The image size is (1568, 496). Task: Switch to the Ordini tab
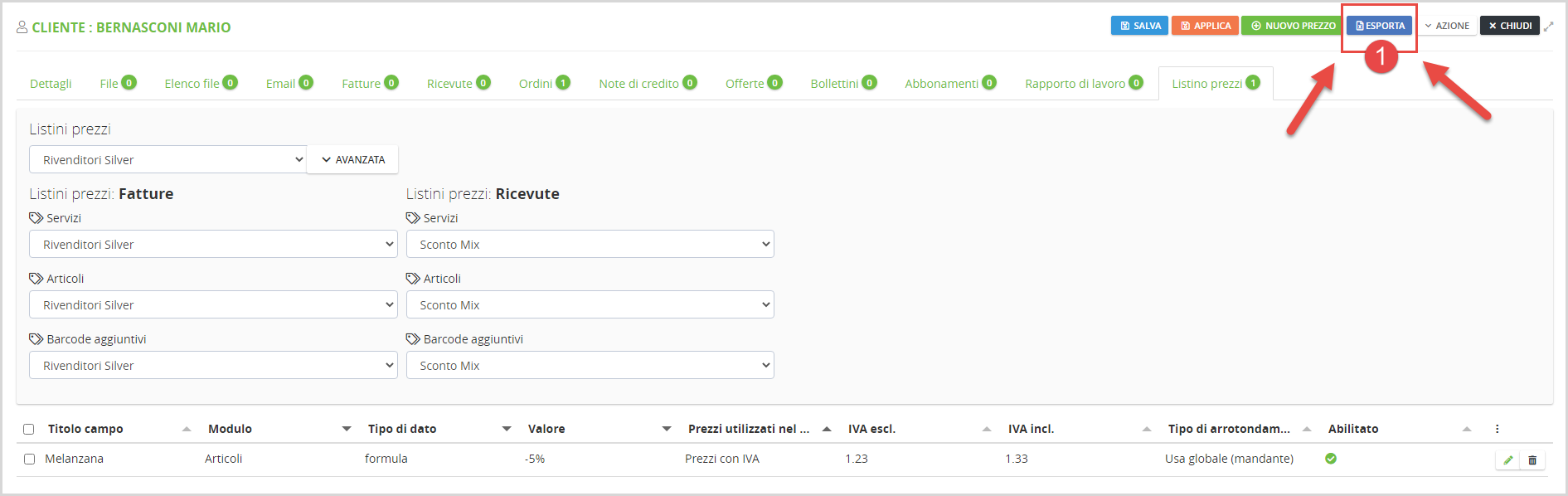(543, 83)
